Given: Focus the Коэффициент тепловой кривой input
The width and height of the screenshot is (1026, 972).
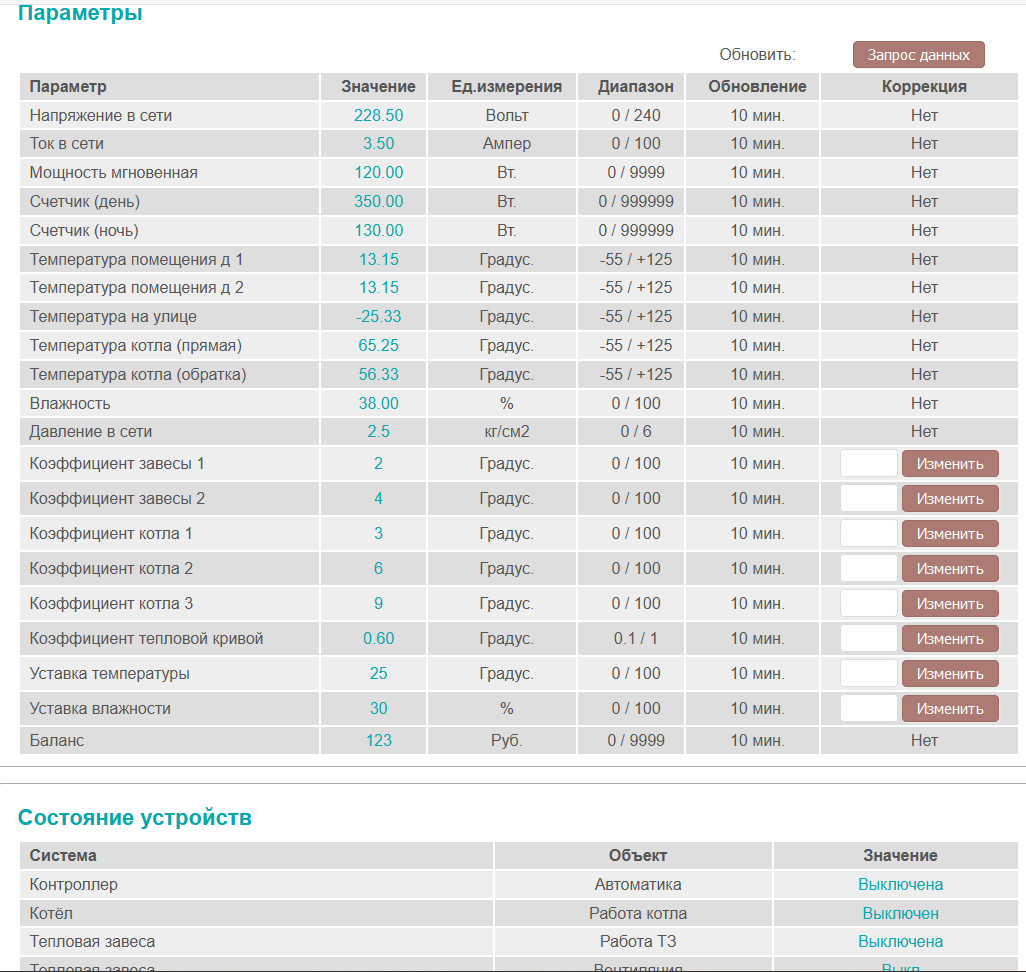Looking at the screenshot, I should (x=868, y=639).
